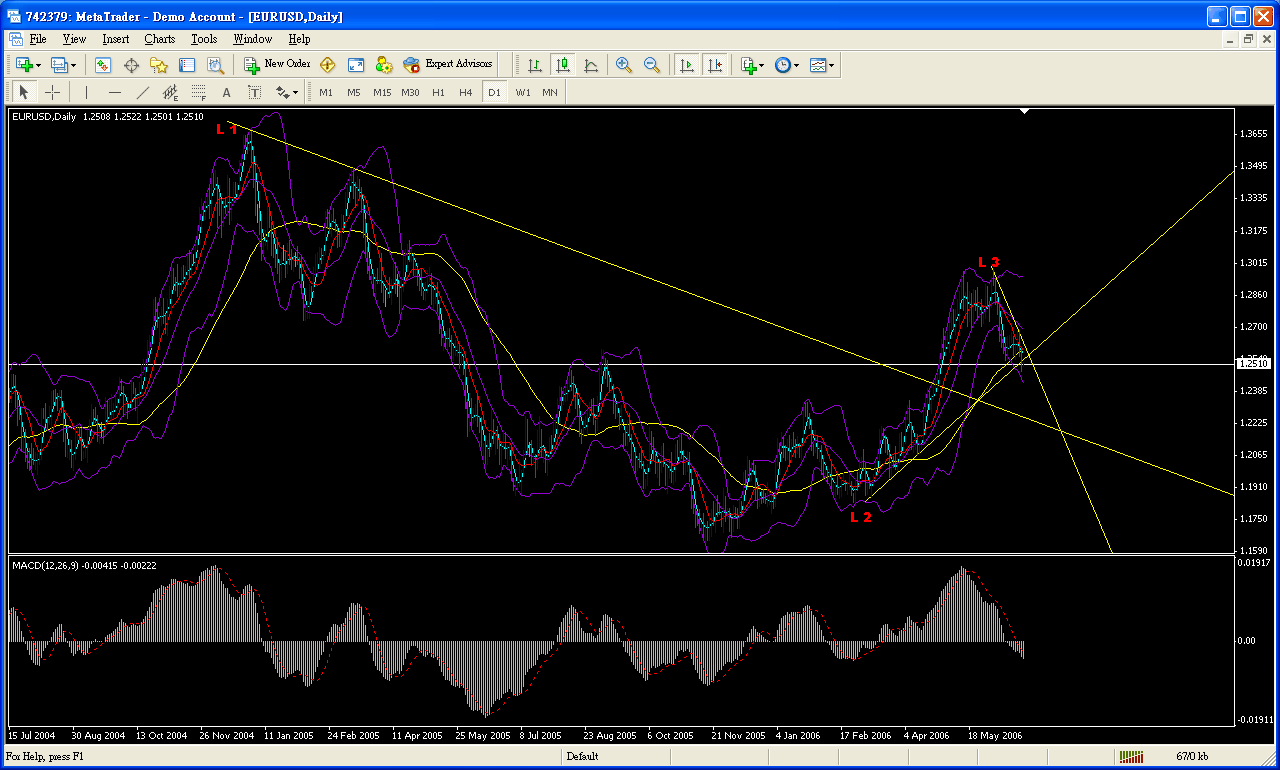Open the Help menu
This screenshot has width=1280, height=770.
click(x=299, y=39)
